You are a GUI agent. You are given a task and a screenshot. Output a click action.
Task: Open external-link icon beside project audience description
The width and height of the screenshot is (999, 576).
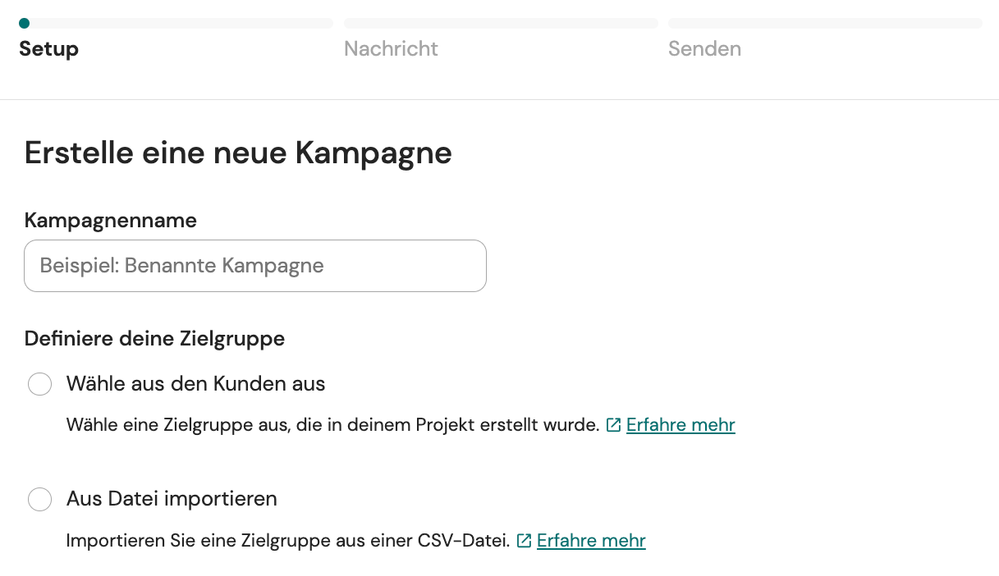[613, 425]
